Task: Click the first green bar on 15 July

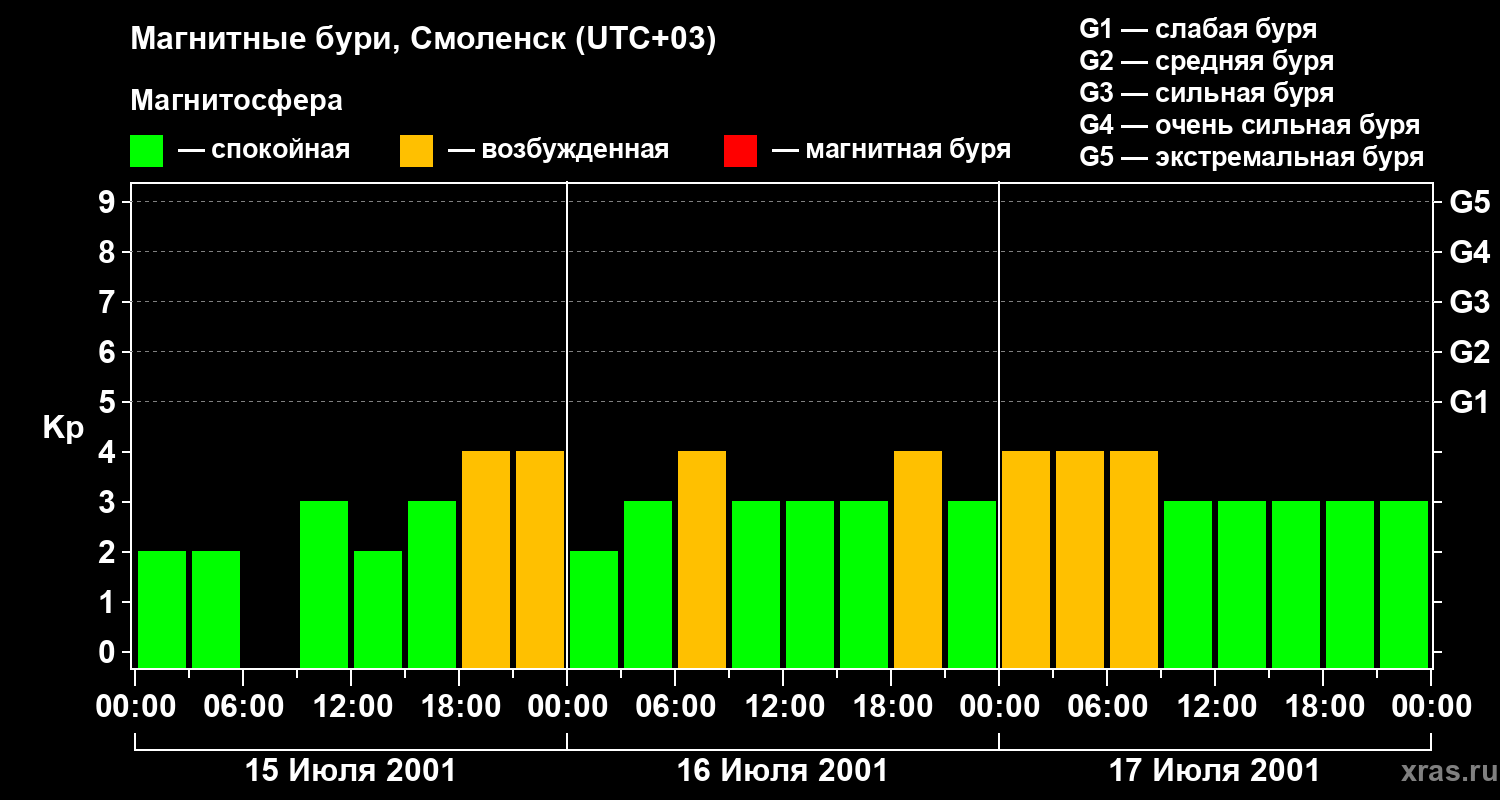Action: coord(162,609)
